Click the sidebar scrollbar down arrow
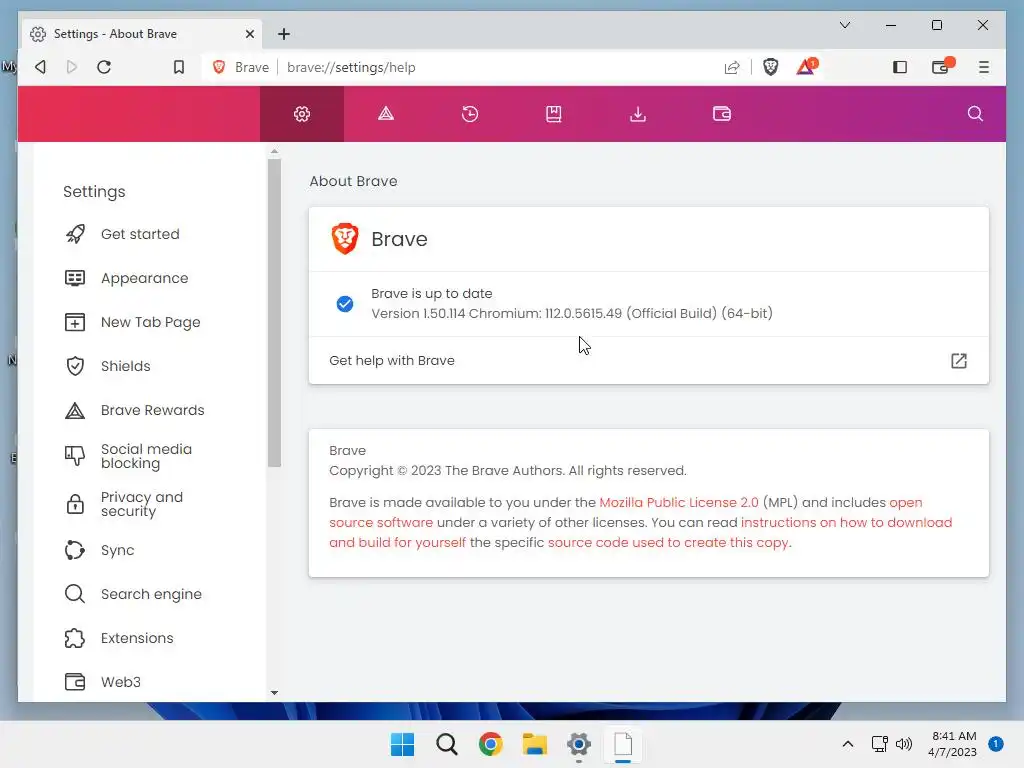The image size is (1024, 768). (274, 693)
